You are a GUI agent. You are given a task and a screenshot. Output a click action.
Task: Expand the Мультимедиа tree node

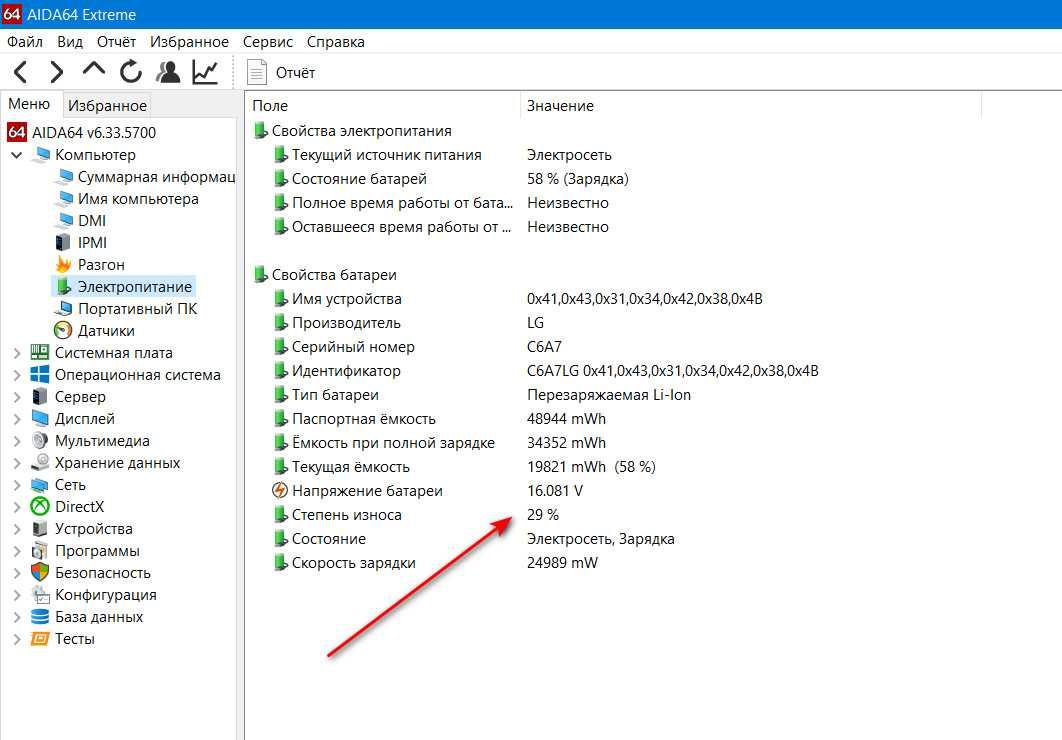point(17,441)
